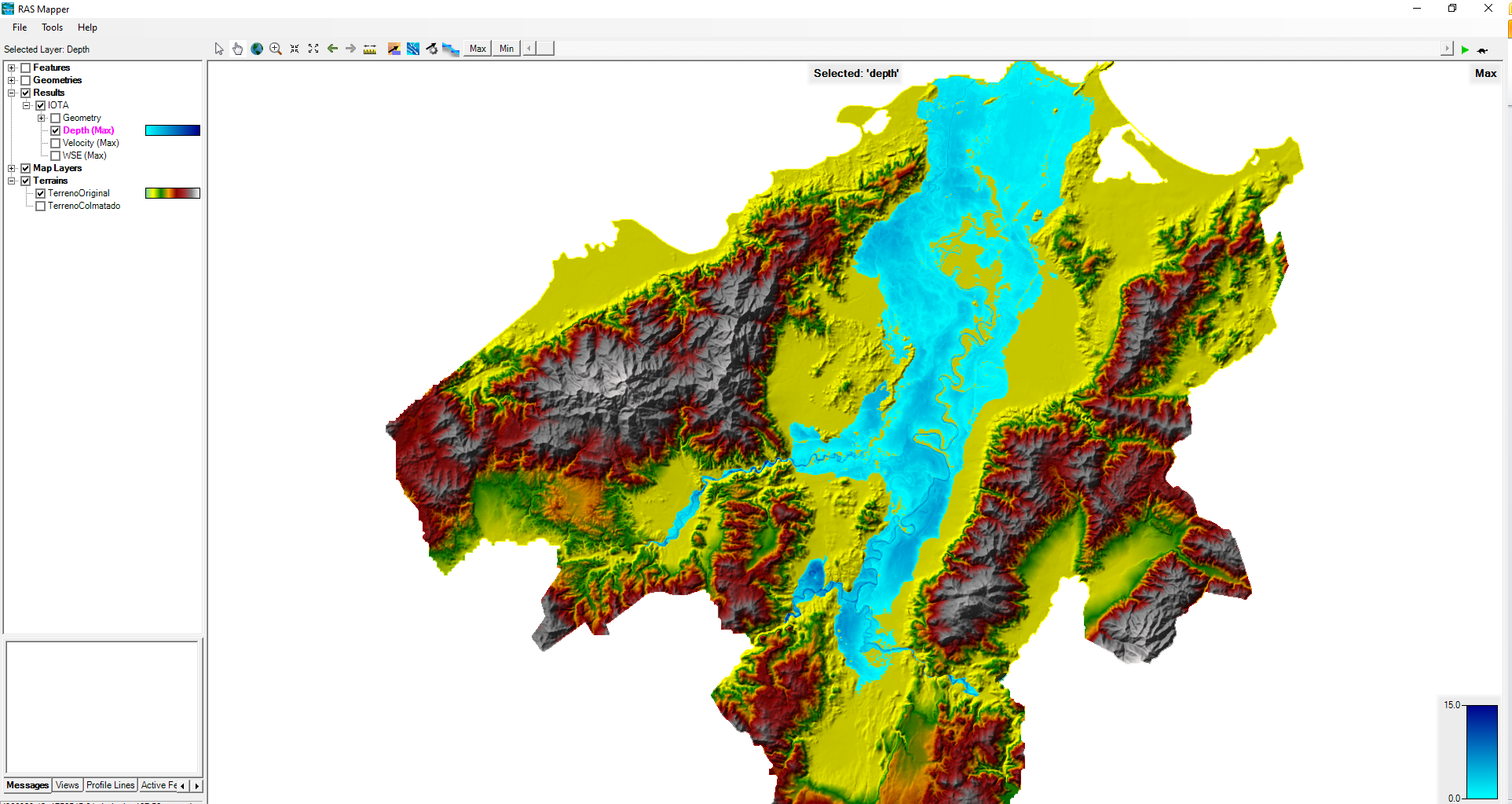The image size is (1512, 804).
Task: Click the Min profile button
Action: [x=507, y=49]
